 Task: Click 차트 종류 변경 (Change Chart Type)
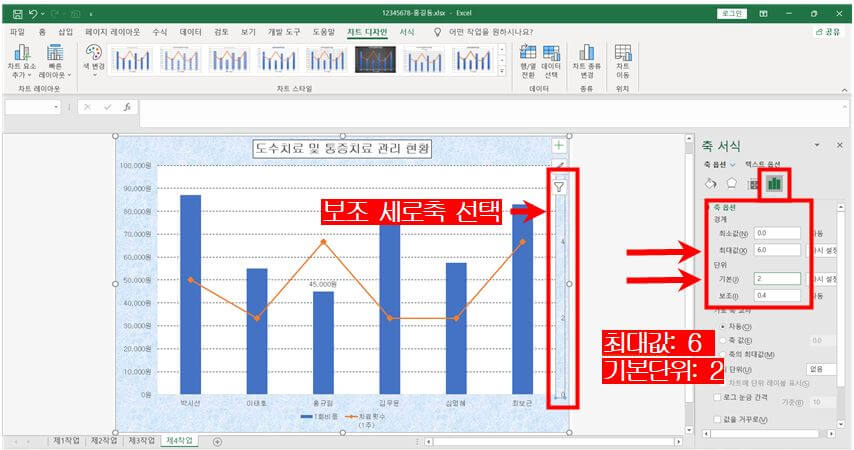coord(587,61)
